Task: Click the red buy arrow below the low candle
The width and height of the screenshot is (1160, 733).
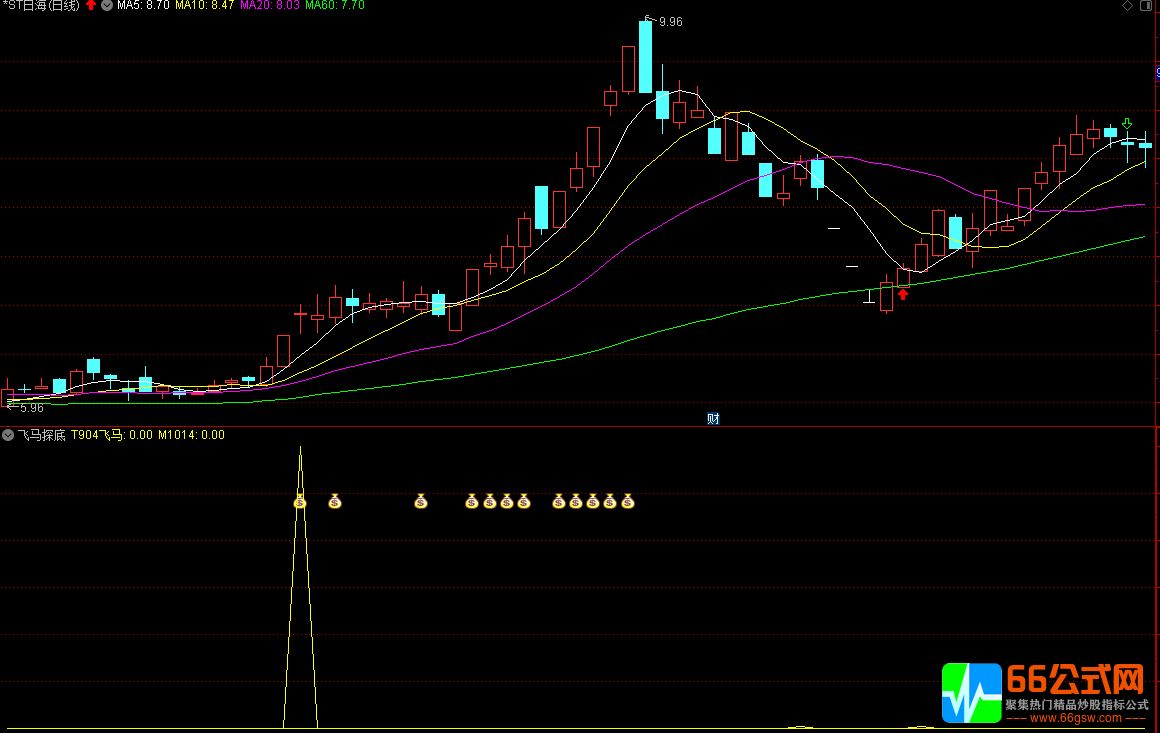Action: coord(903,294)
